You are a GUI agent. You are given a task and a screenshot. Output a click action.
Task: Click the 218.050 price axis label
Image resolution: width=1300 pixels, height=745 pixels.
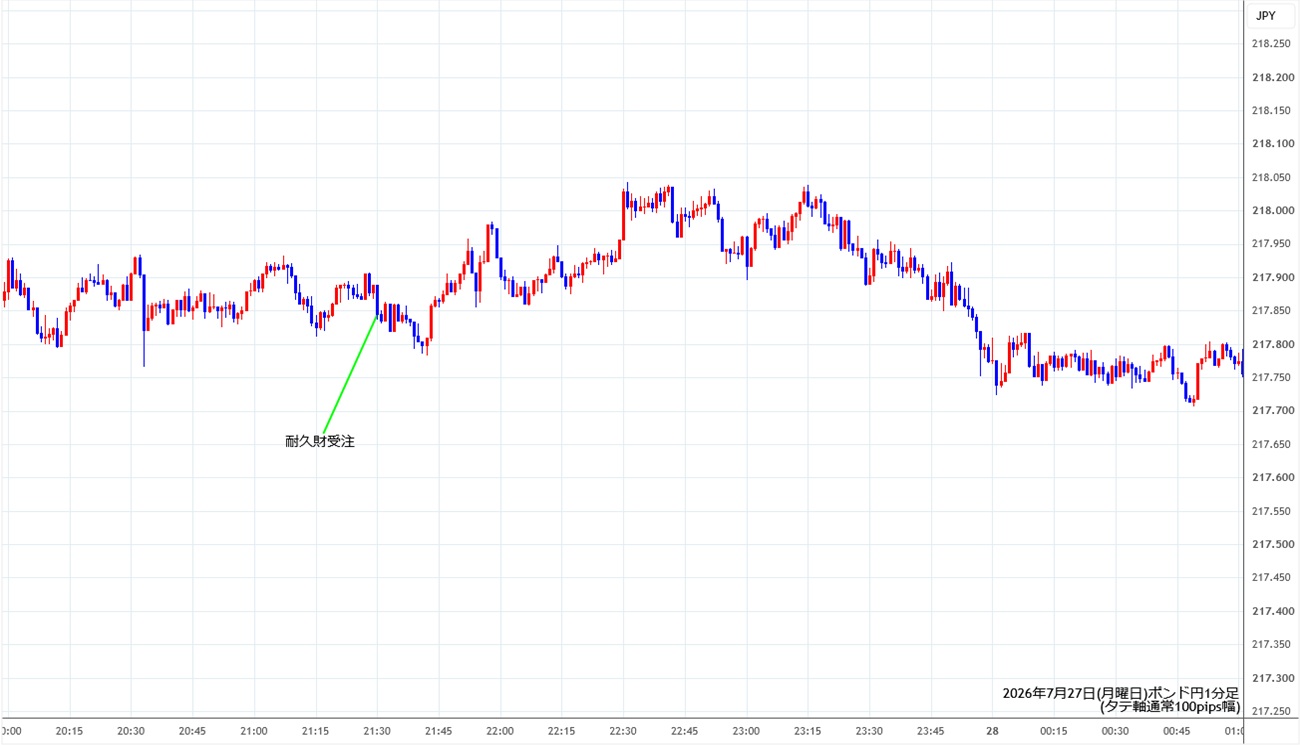1270,177
